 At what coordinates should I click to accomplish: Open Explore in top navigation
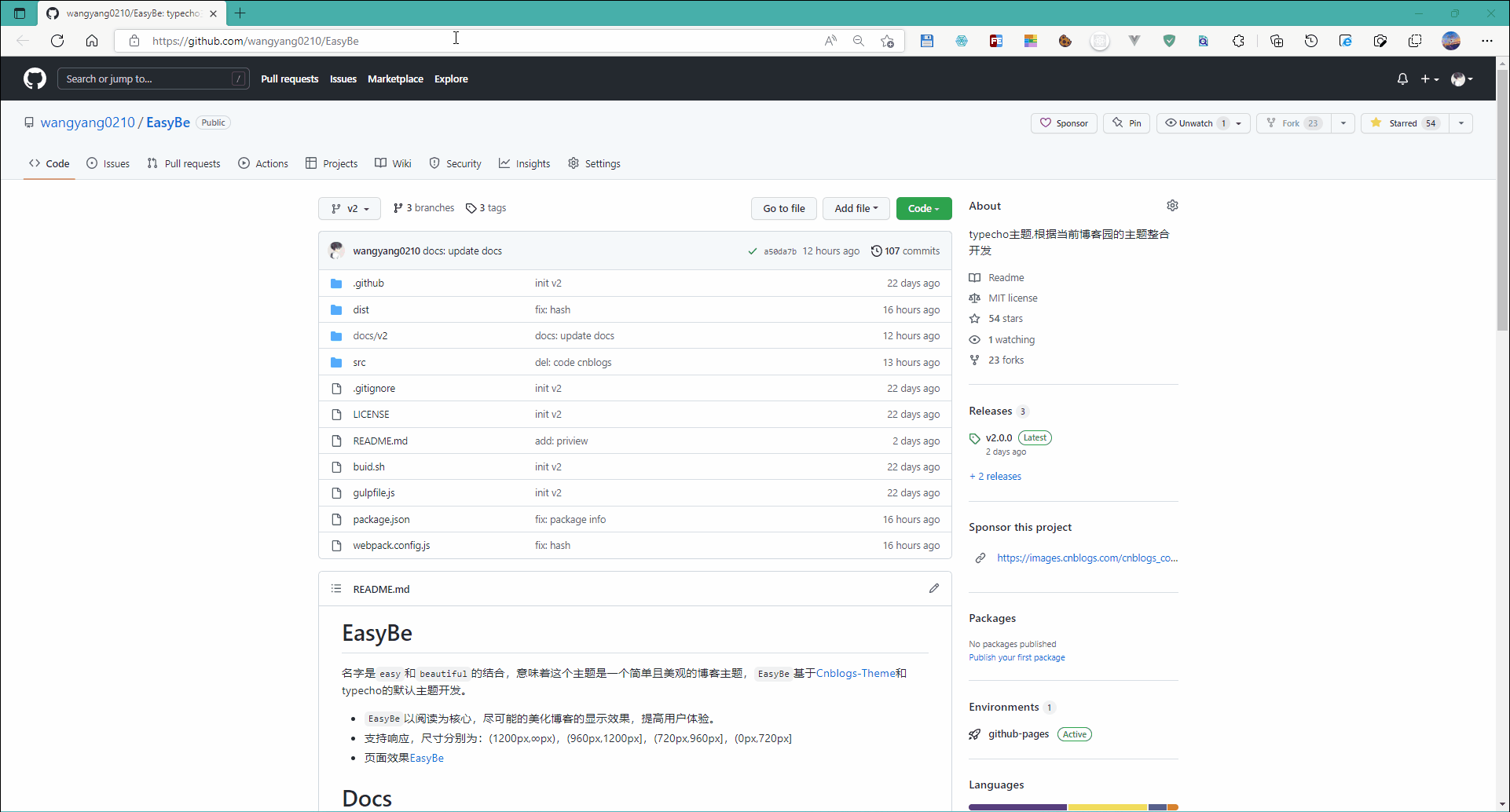coord(451,79)
